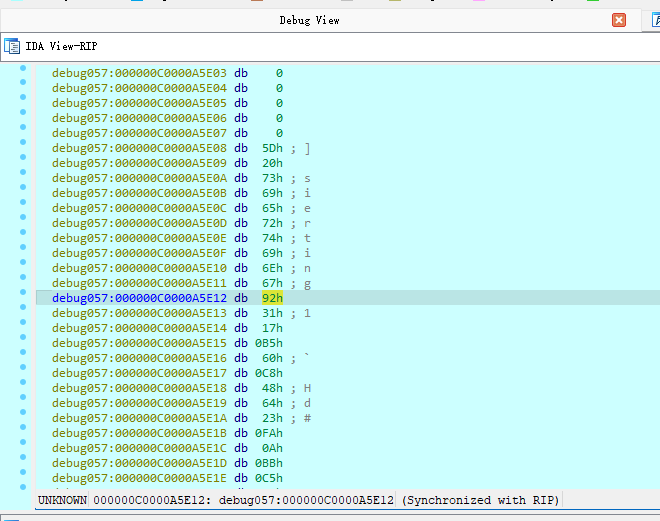This screenshot has height=521, width=660.
Task: Click the 64h byte value
Action: (x=272, y=404)
